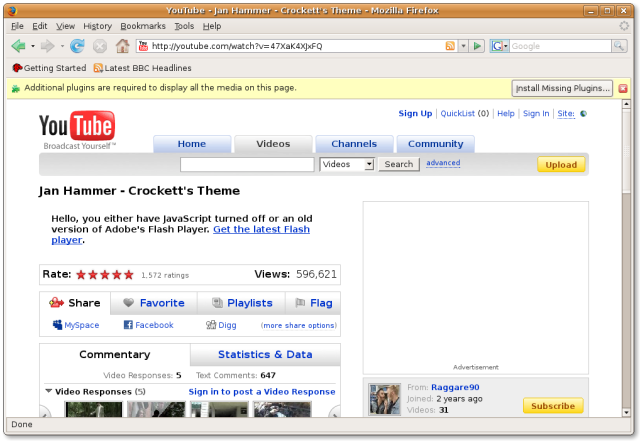Click Install Missing Plugins button
This screenshot has height=441, width=640.
click(x=562, y=88)
